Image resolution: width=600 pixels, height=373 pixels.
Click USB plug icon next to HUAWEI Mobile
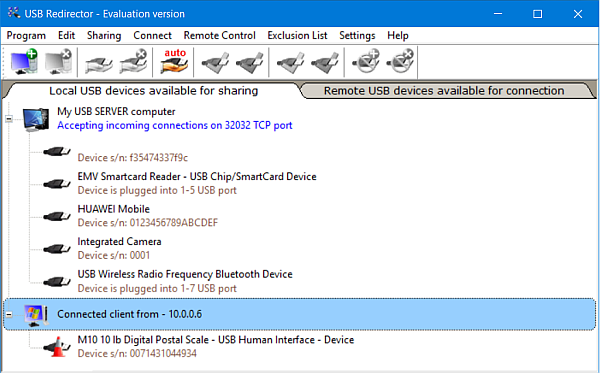[x=57, y=217]
